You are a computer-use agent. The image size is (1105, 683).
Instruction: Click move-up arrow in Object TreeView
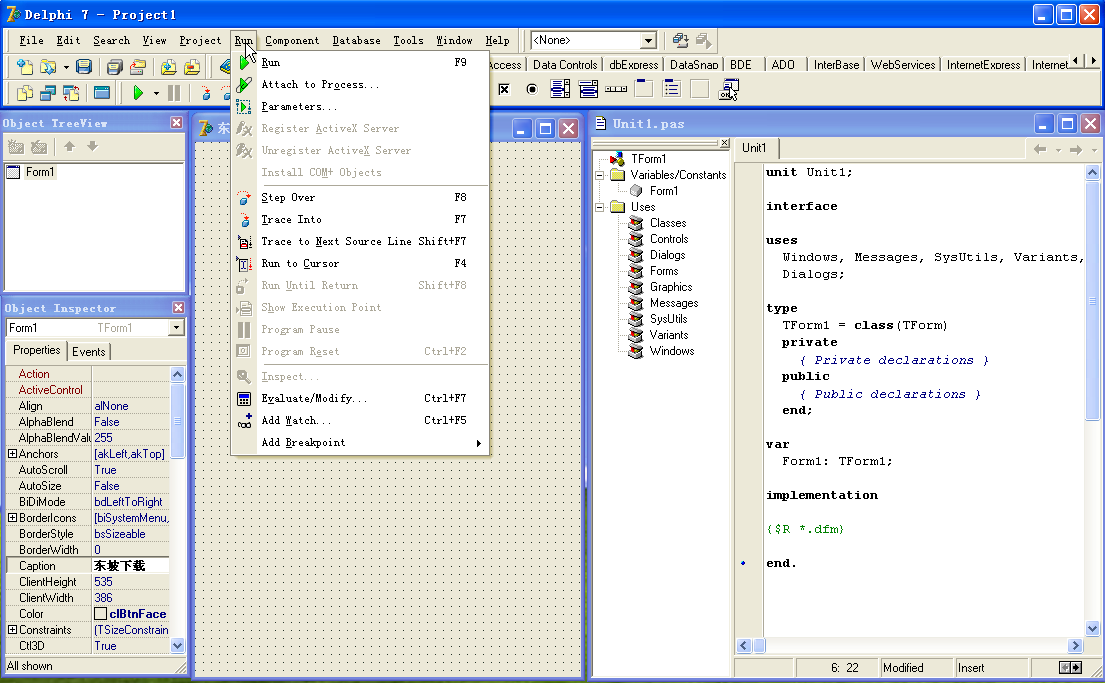(x=69, y=147)
